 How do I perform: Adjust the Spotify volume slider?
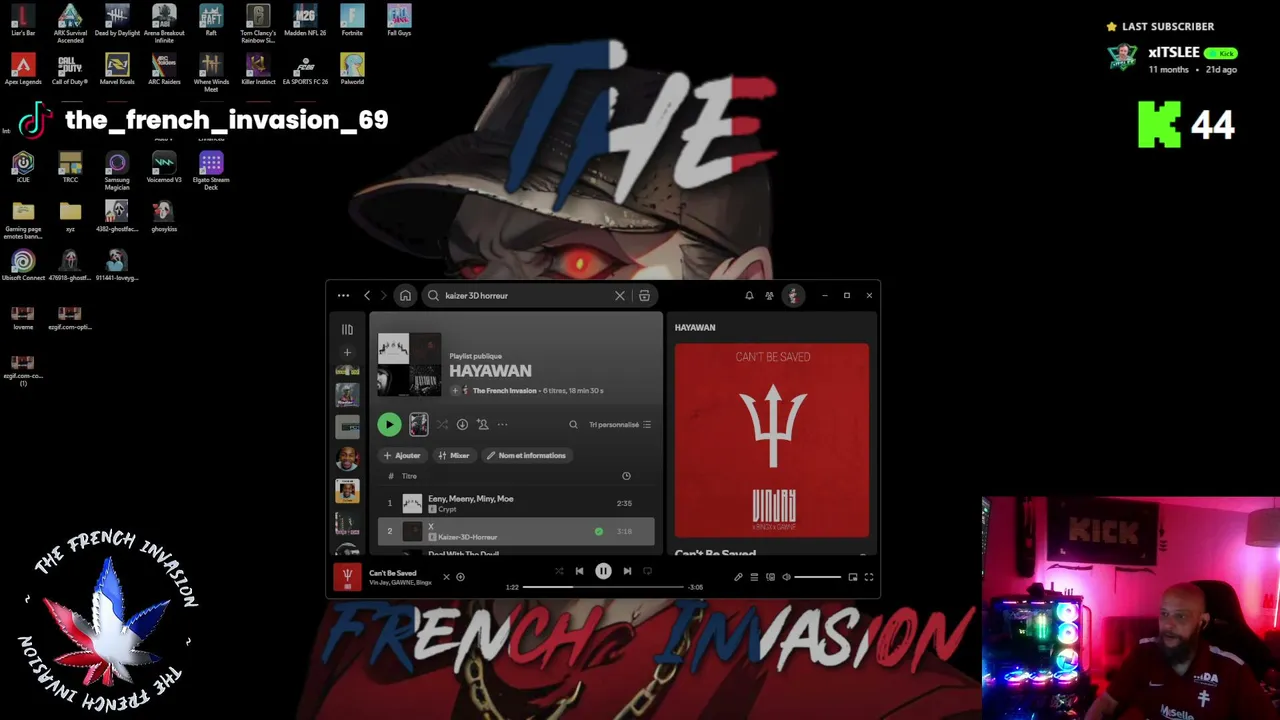pyautogui.click(x=818, y=577)
